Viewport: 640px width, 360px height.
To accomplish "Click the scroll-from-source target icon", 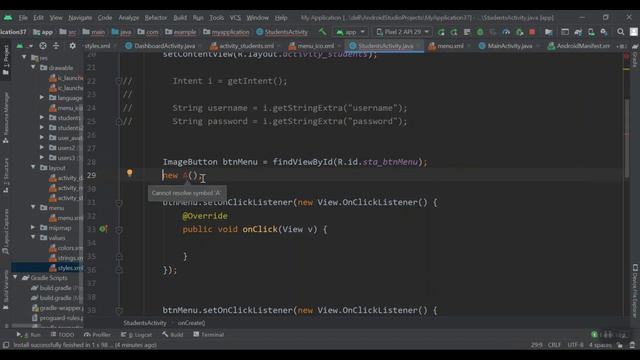I will (x=43, y=46).
